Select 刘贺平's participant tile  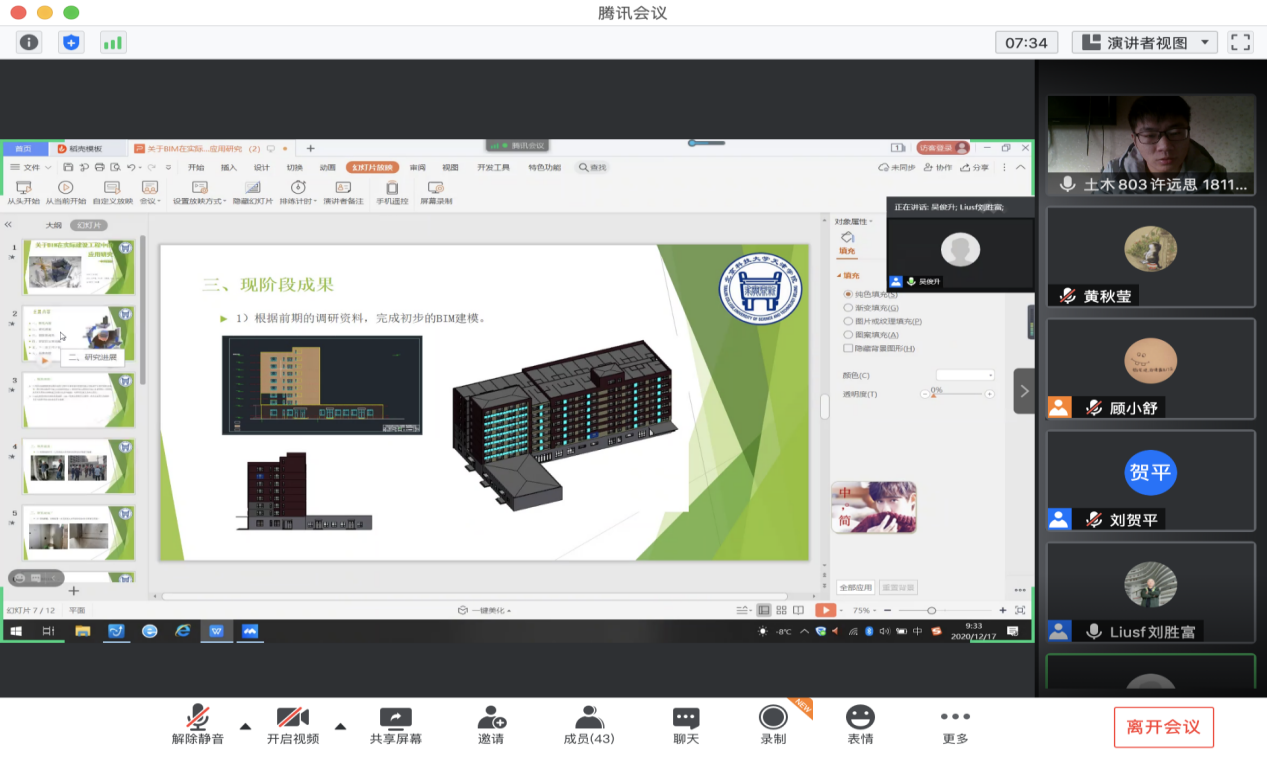(1150, 480)
